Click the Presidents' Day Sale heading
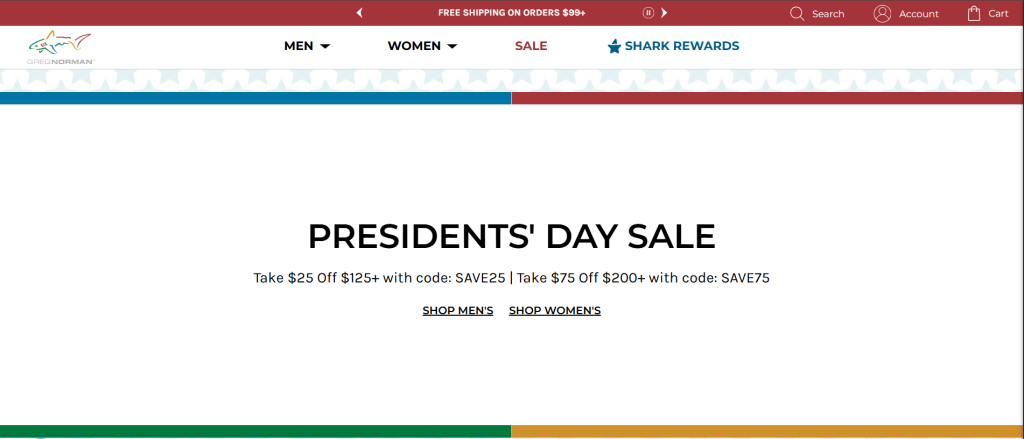1024x439 pixels. pos(511,236)
